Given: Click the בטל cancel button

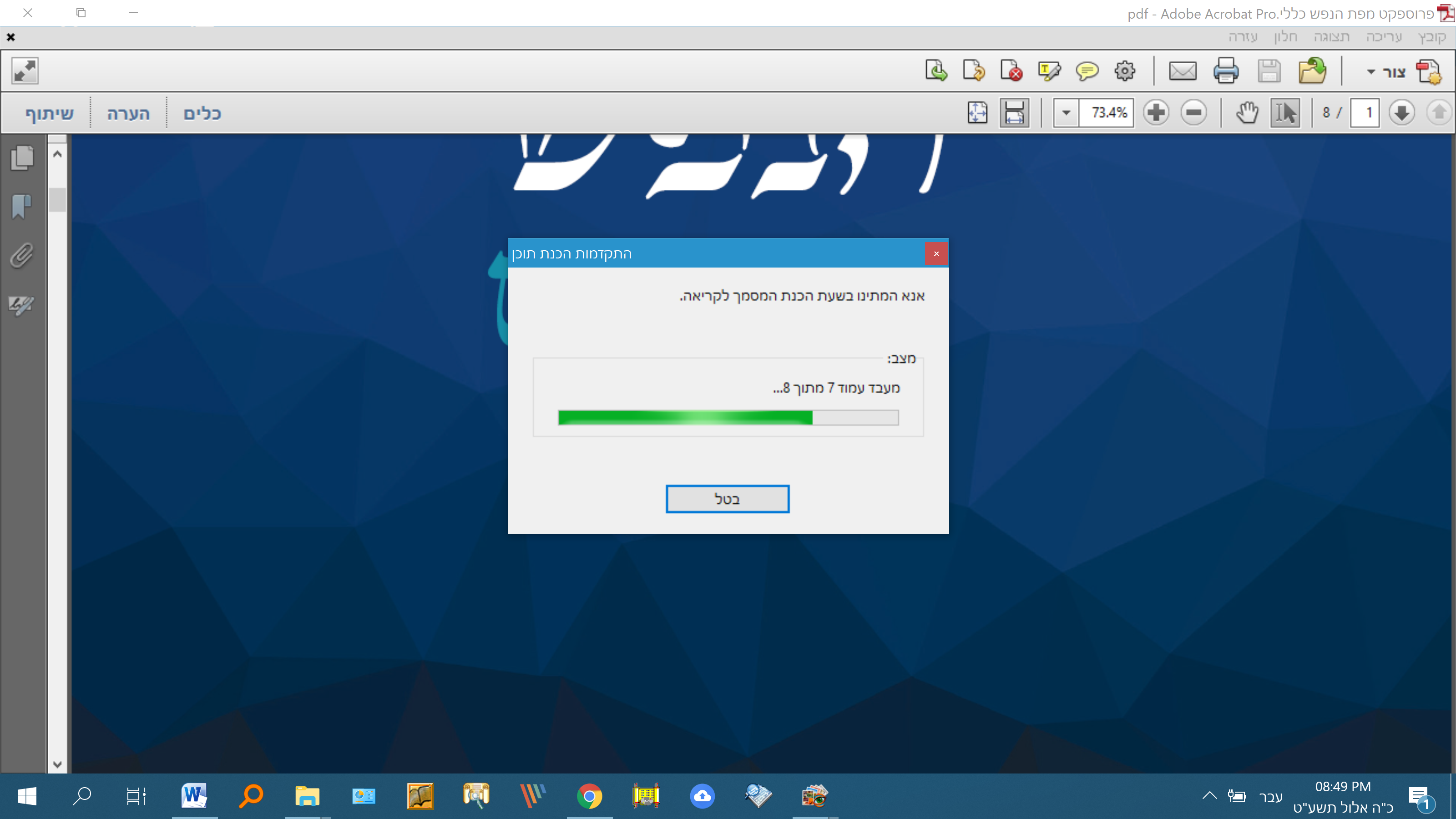Looking at the screenshot, I should click(x=727, y=499).
